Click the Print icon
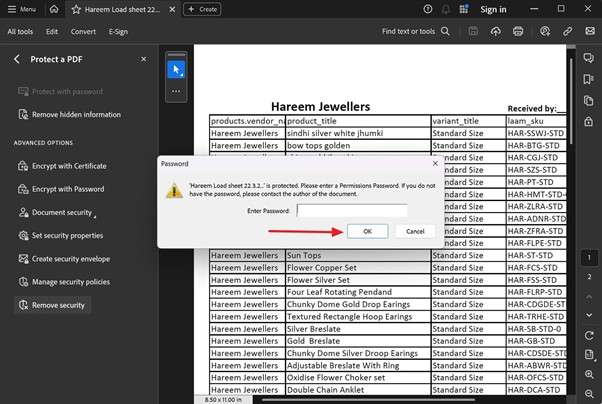602x404 pixels. coord(518,31)
